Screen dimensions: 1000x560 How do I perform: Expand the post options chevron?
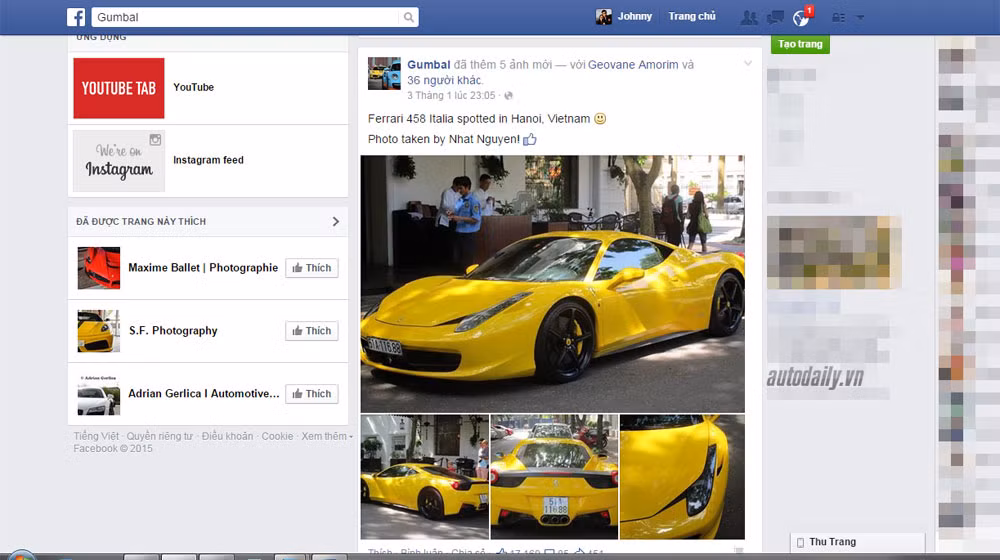[x=747, y=64]
